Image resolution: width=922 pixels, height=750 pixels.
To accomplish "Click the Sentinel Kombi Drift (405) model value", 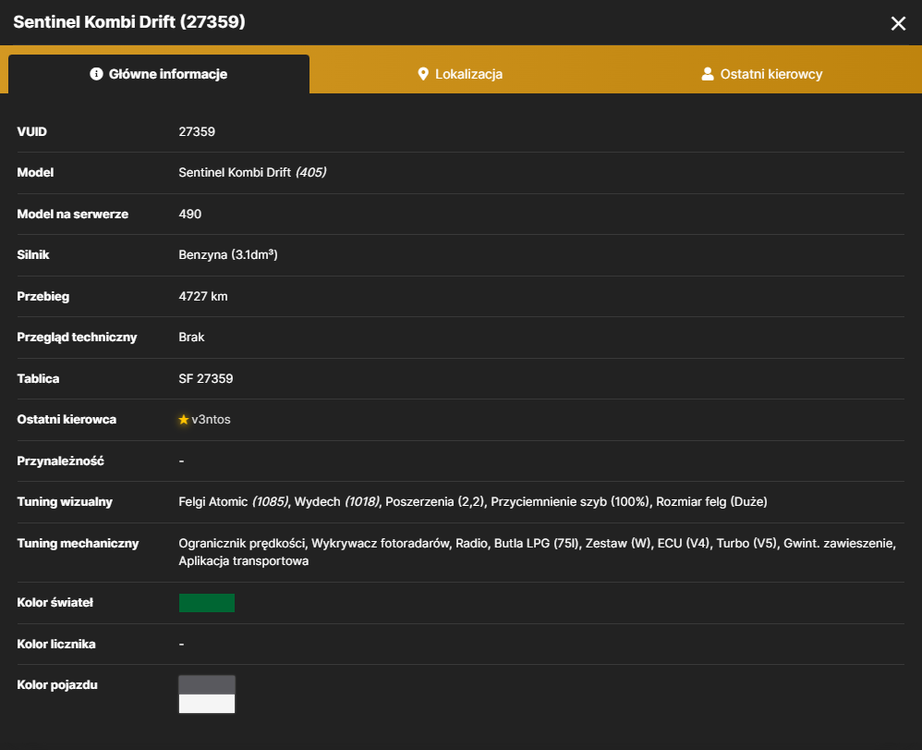I will [x=252, y=172].
